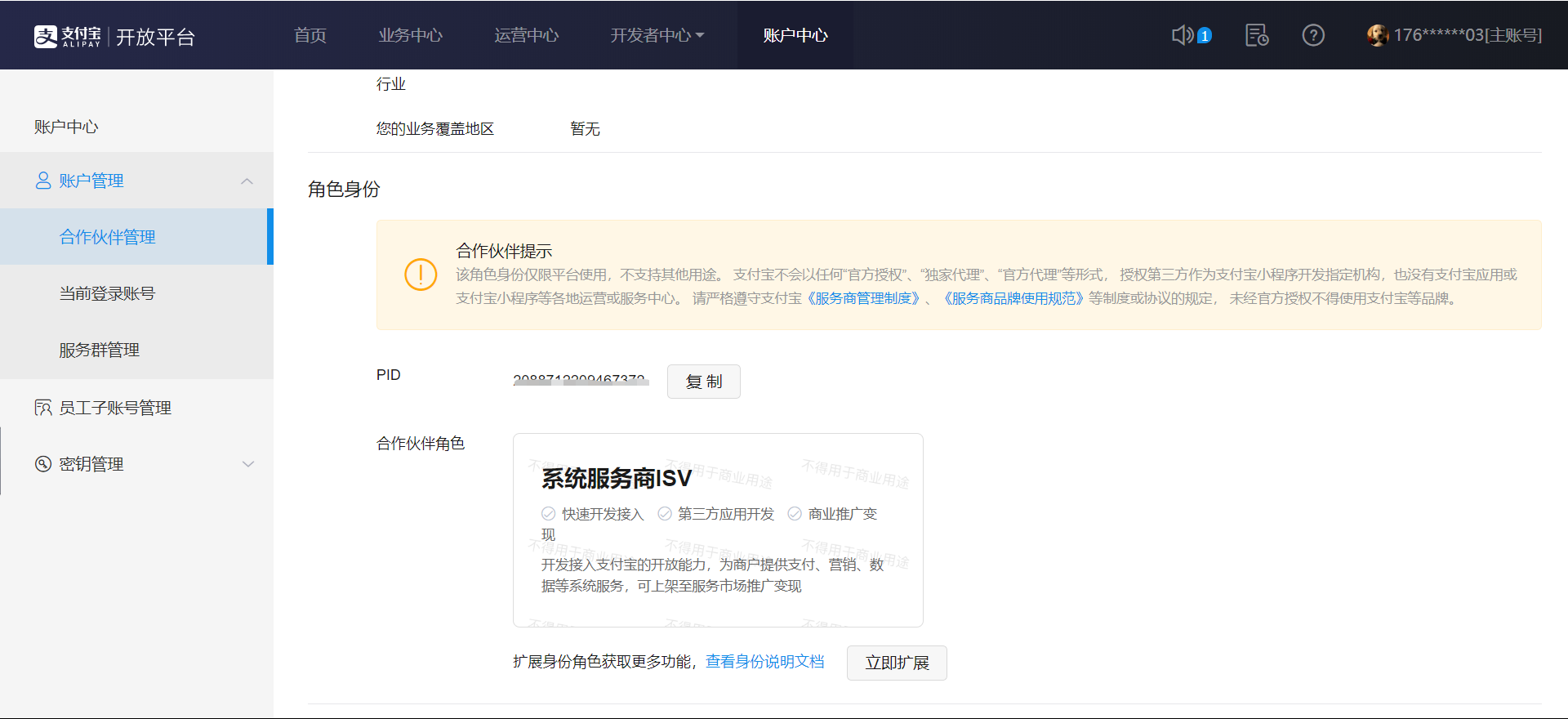Open the document list icon in header
This screenshot has height=719, width=1568.
1256,35
